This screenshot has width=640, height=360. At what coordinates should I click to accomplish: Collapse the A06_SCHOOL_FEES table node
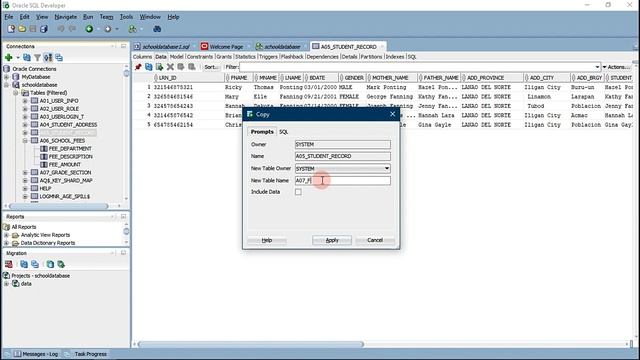tap(25, 141)
